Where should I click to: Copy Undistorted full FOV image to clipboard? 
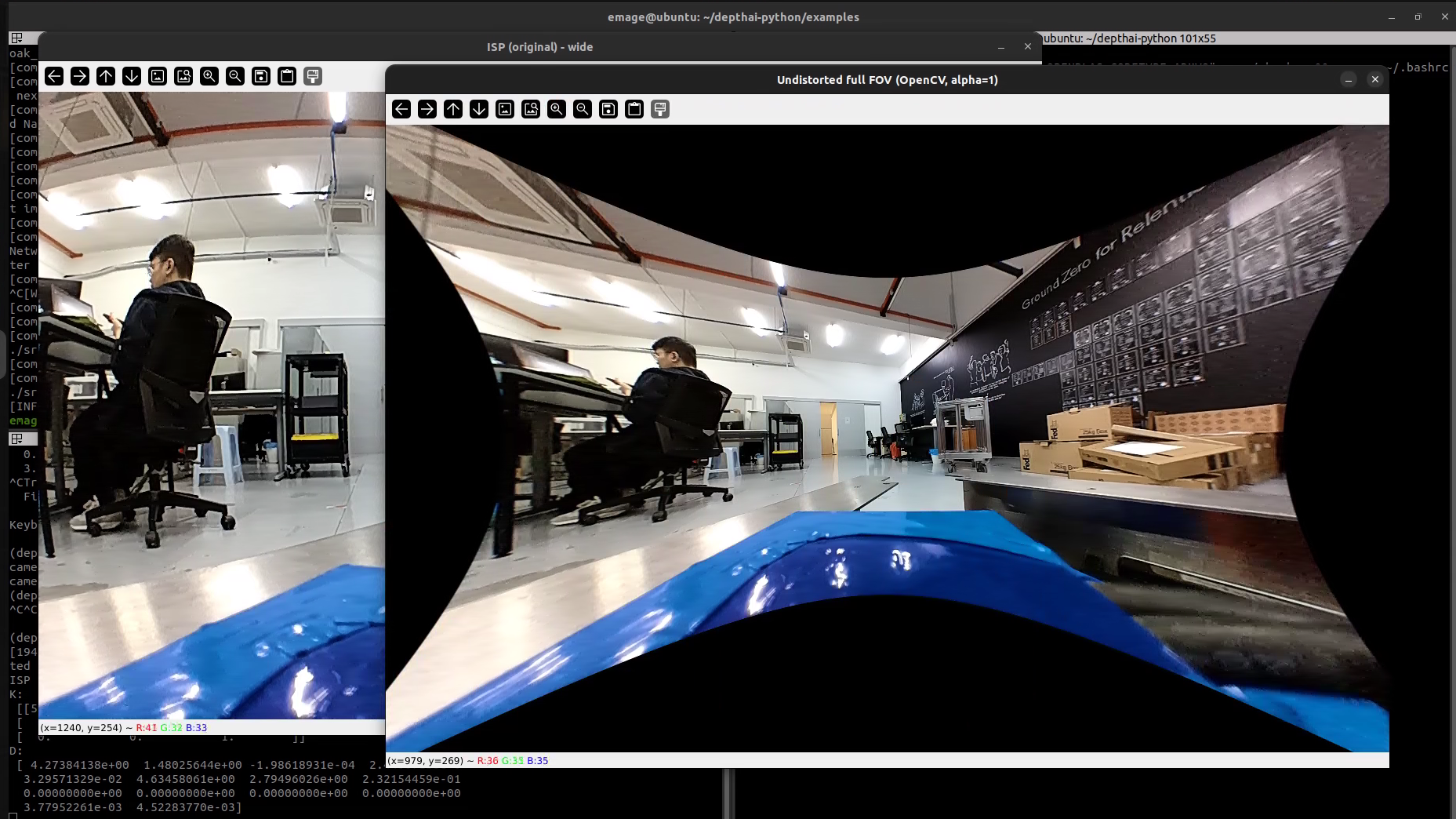click(x=634, y=109)
